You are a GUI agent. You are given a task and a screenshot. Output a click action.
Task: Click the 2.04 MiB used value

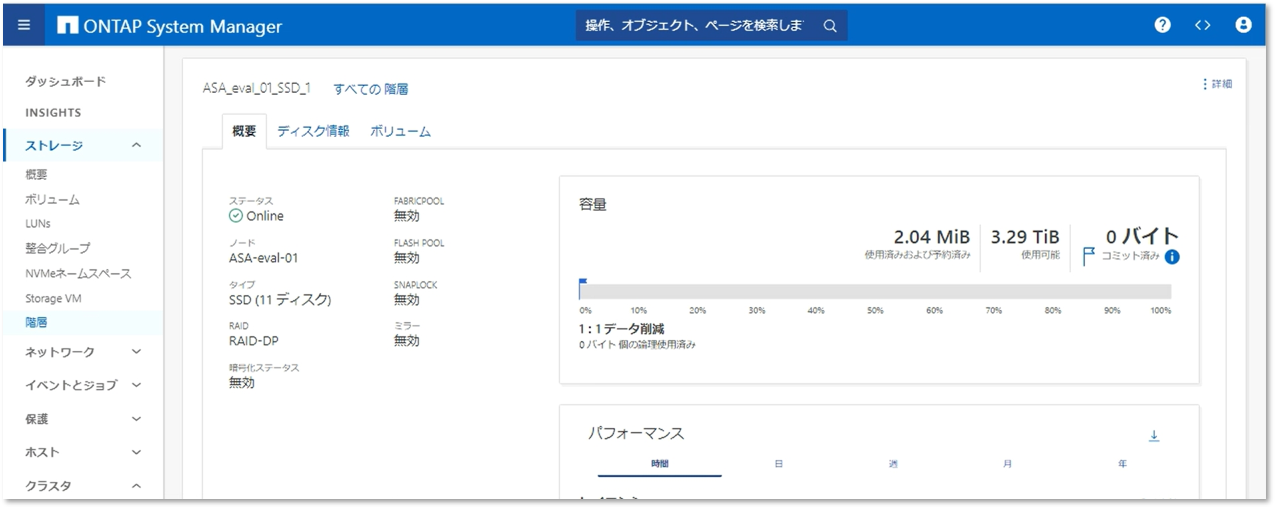click(x=932, y=237)
